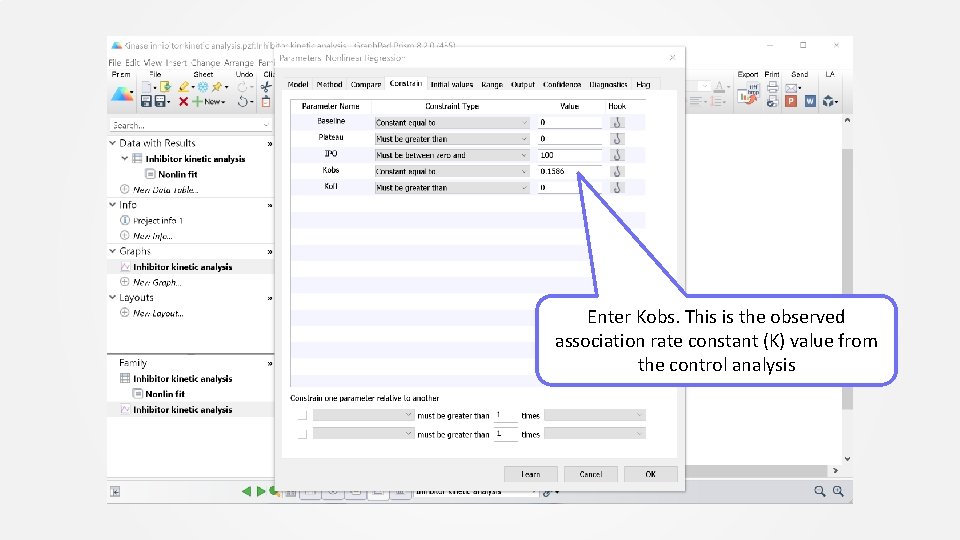Viewport: 960px width, 540px height.
Task: Switch to the Compare tab
Action: [x=366, y=84]
